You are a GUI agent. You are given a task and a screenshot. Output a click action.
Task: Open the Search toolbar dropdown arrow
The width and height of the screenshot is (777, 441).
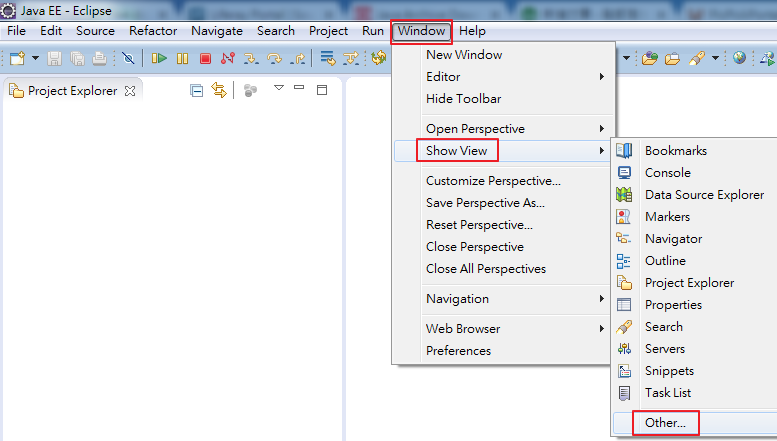coord(715,58)
